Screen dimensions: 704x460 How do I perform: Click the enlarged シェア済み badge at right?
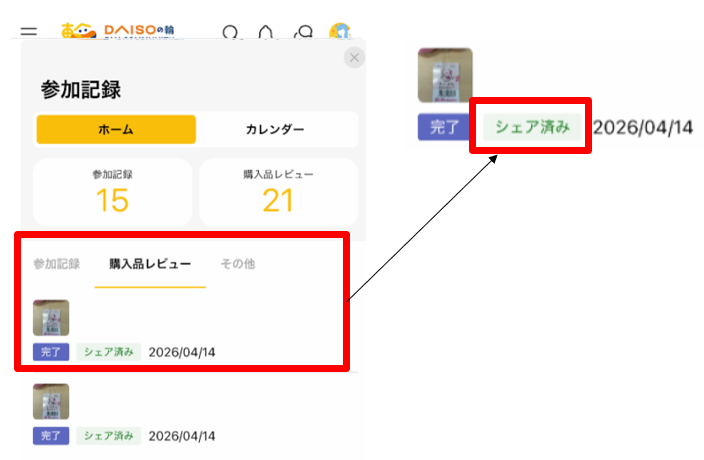coord(532,127)
